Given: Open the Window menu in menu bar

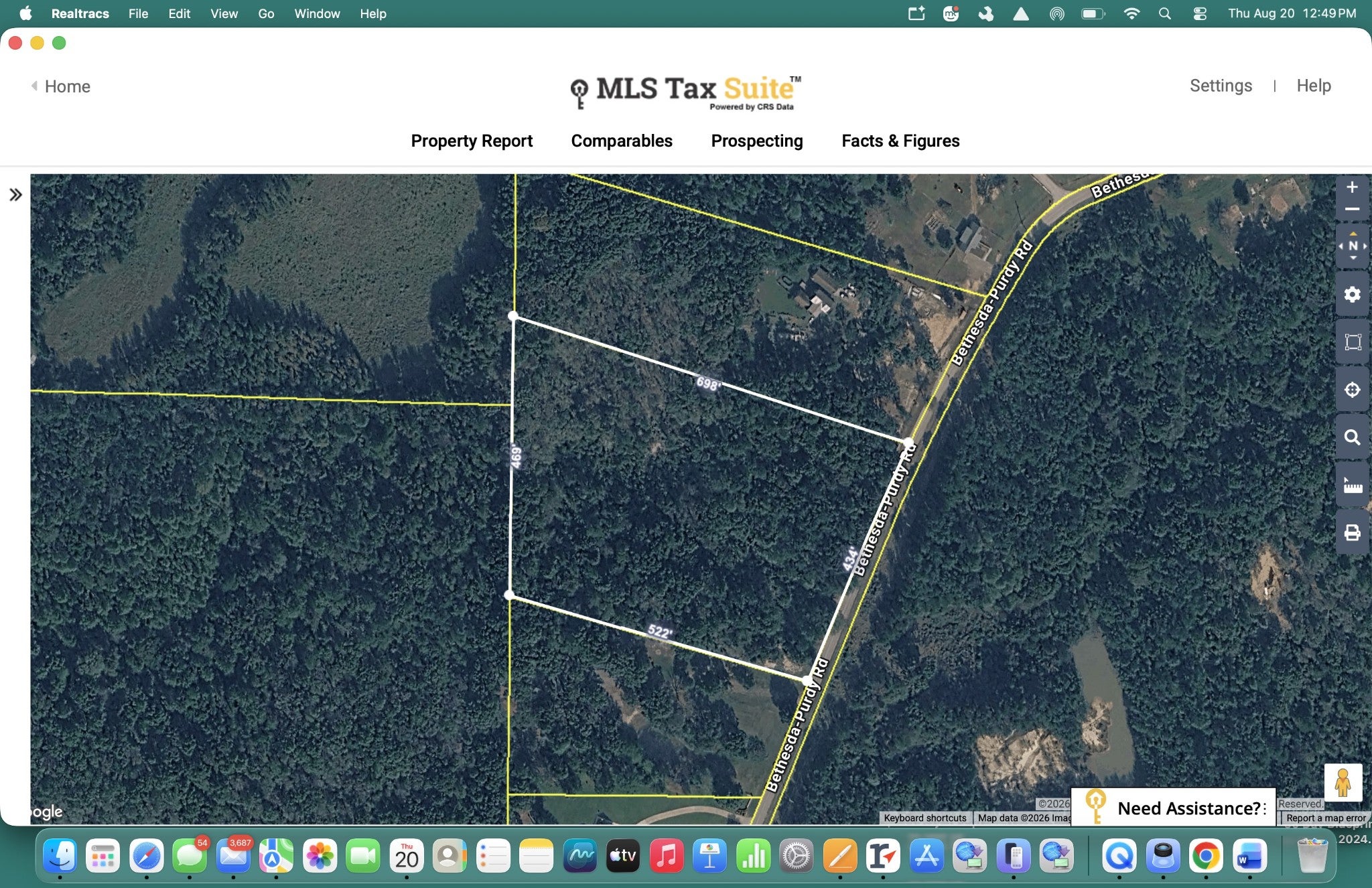Looking at the screenshot, I should coord(317,13).
